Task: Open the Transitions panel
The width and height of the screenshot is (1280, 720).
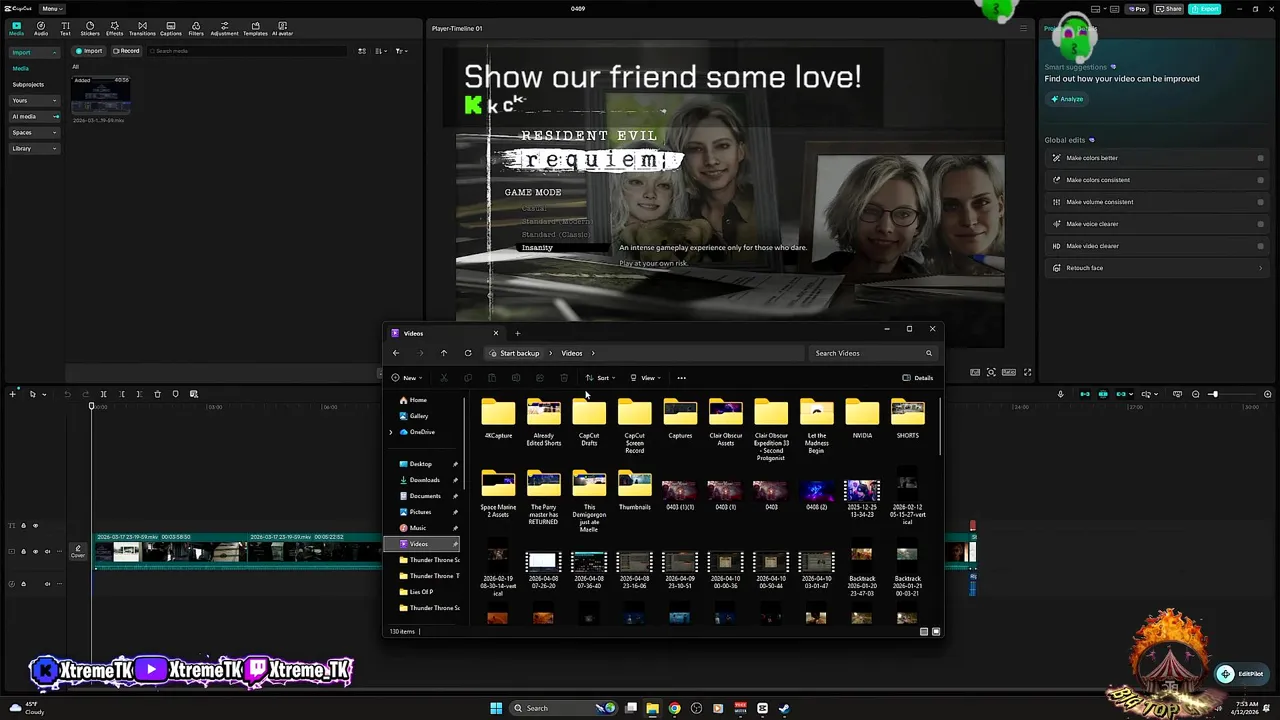Action: (x=142, y=28)
